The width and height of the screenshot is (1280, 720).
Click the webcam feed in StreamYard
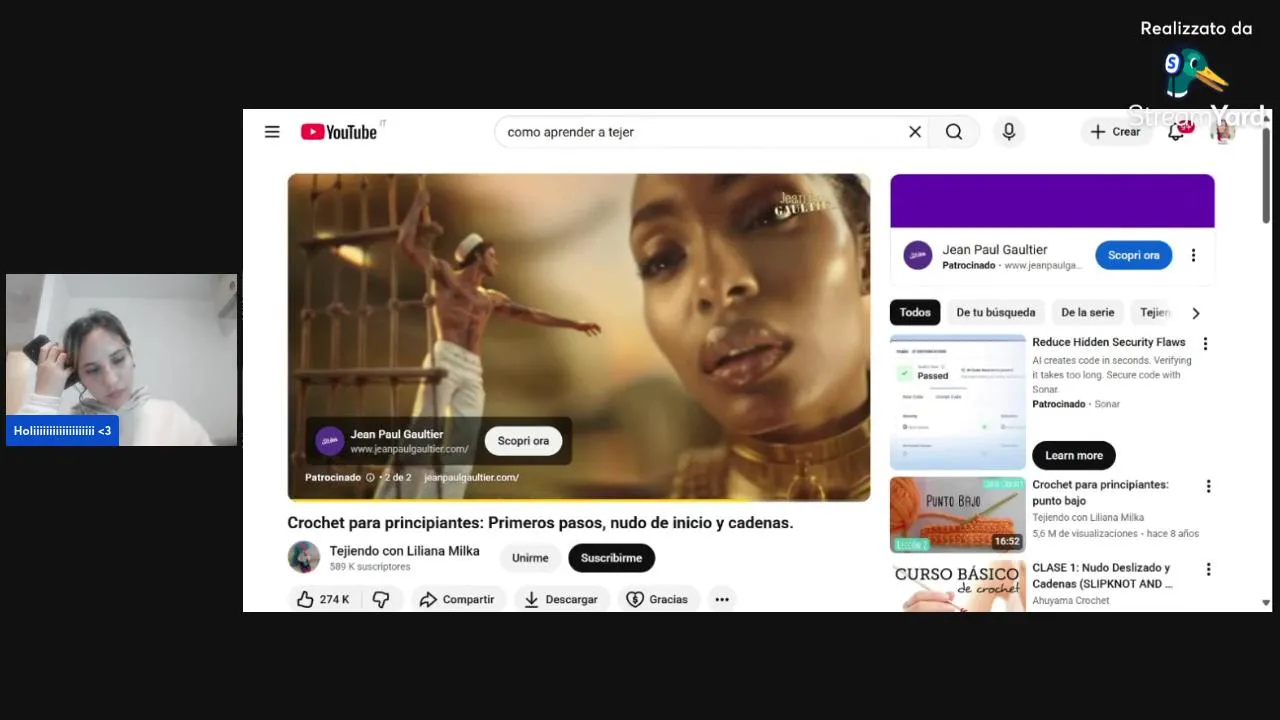[x=121, y=360]
